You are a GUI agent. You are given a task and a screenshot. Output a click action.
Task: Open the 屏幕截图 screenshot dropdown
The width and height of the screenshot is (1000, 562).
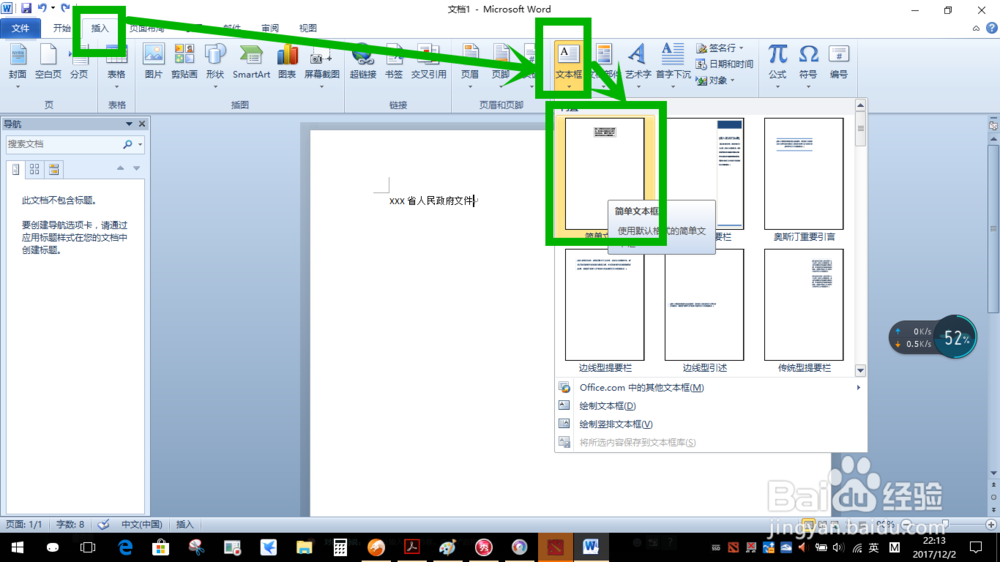click(321, 63)
